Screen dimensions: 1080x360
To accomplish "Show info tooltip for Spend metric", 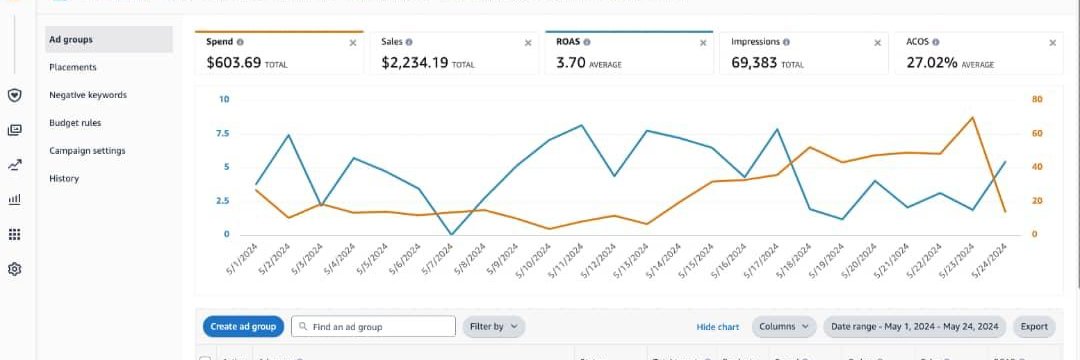I will (240, 42).
